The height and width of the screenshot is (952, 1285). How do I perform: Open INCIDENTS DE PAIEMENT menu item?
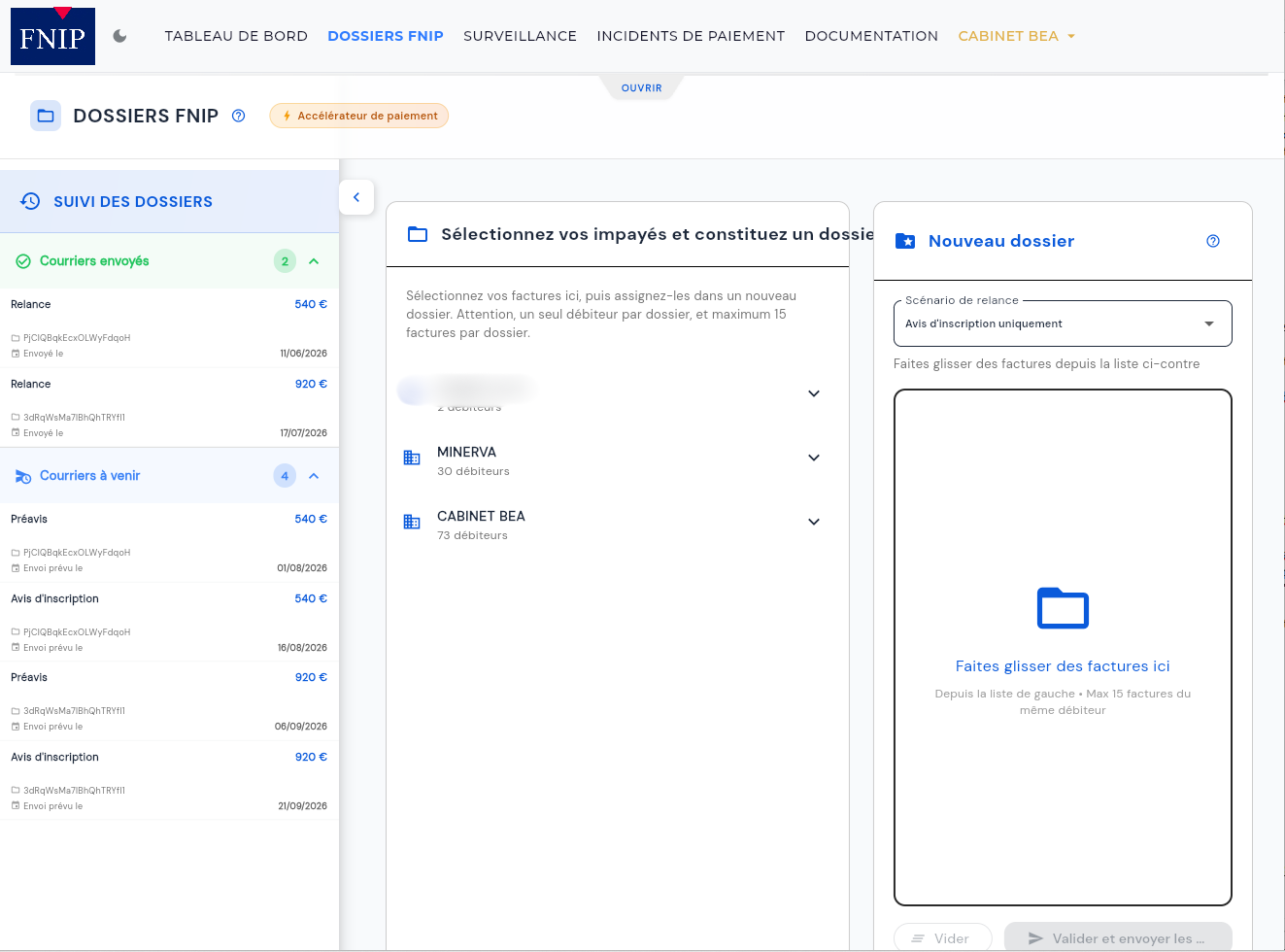(691, 36)
